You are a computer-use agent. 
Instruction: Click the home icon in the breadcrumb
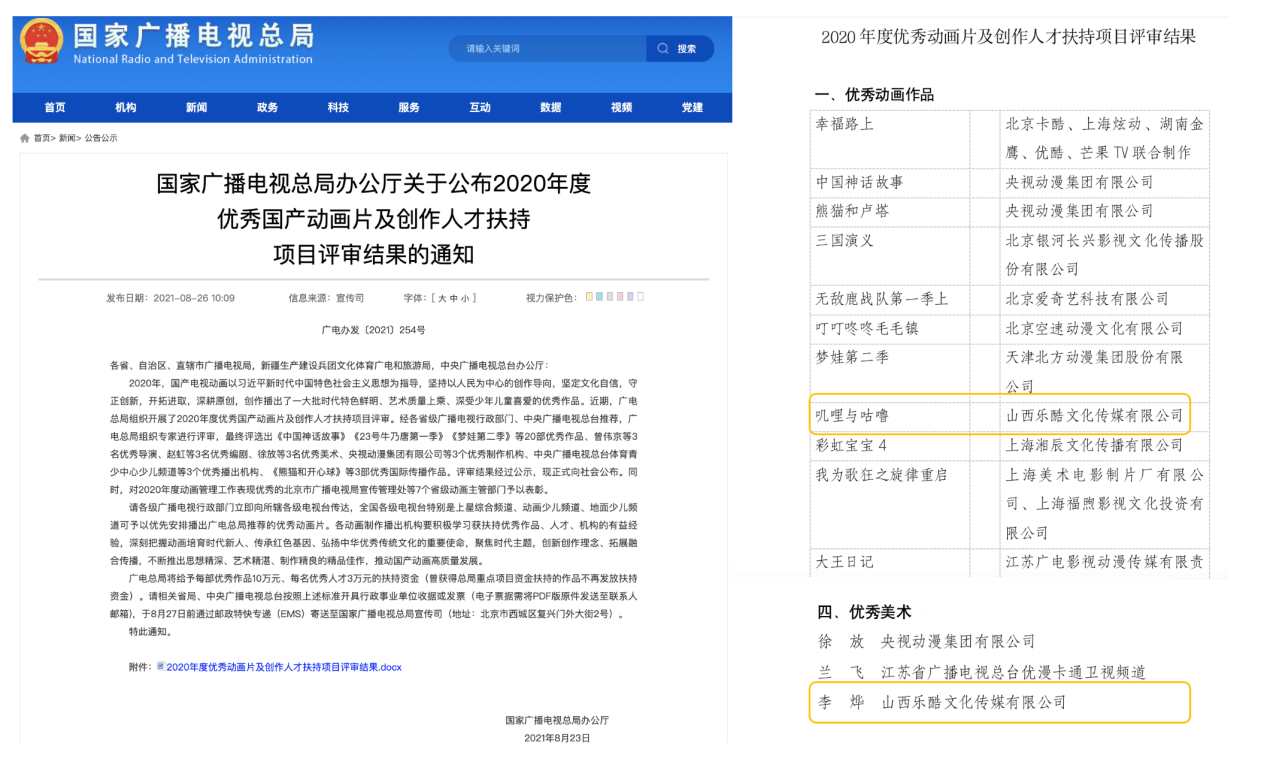click(25, 138)
